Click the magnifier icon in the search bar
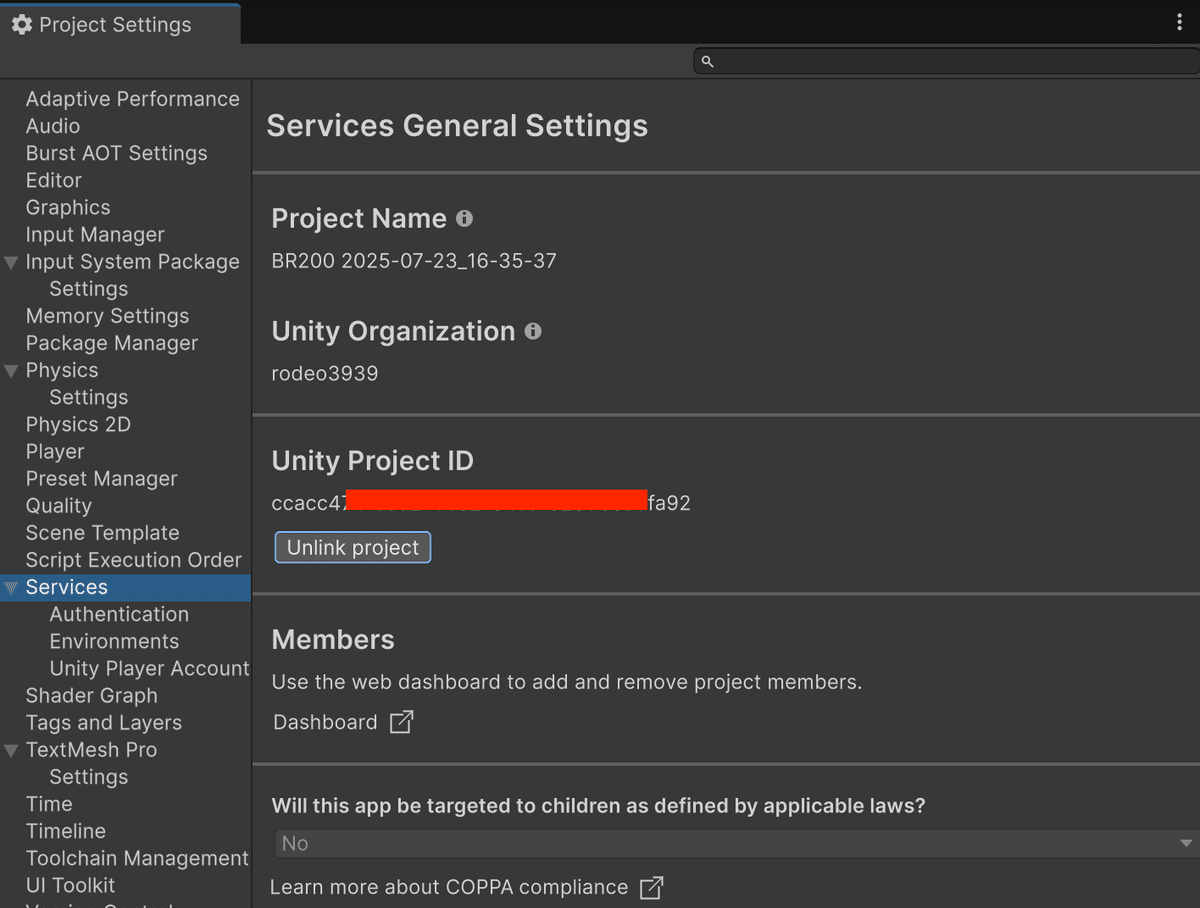Image resolution: width=1200 pixels, height=908 pixels. coord(707,61)
